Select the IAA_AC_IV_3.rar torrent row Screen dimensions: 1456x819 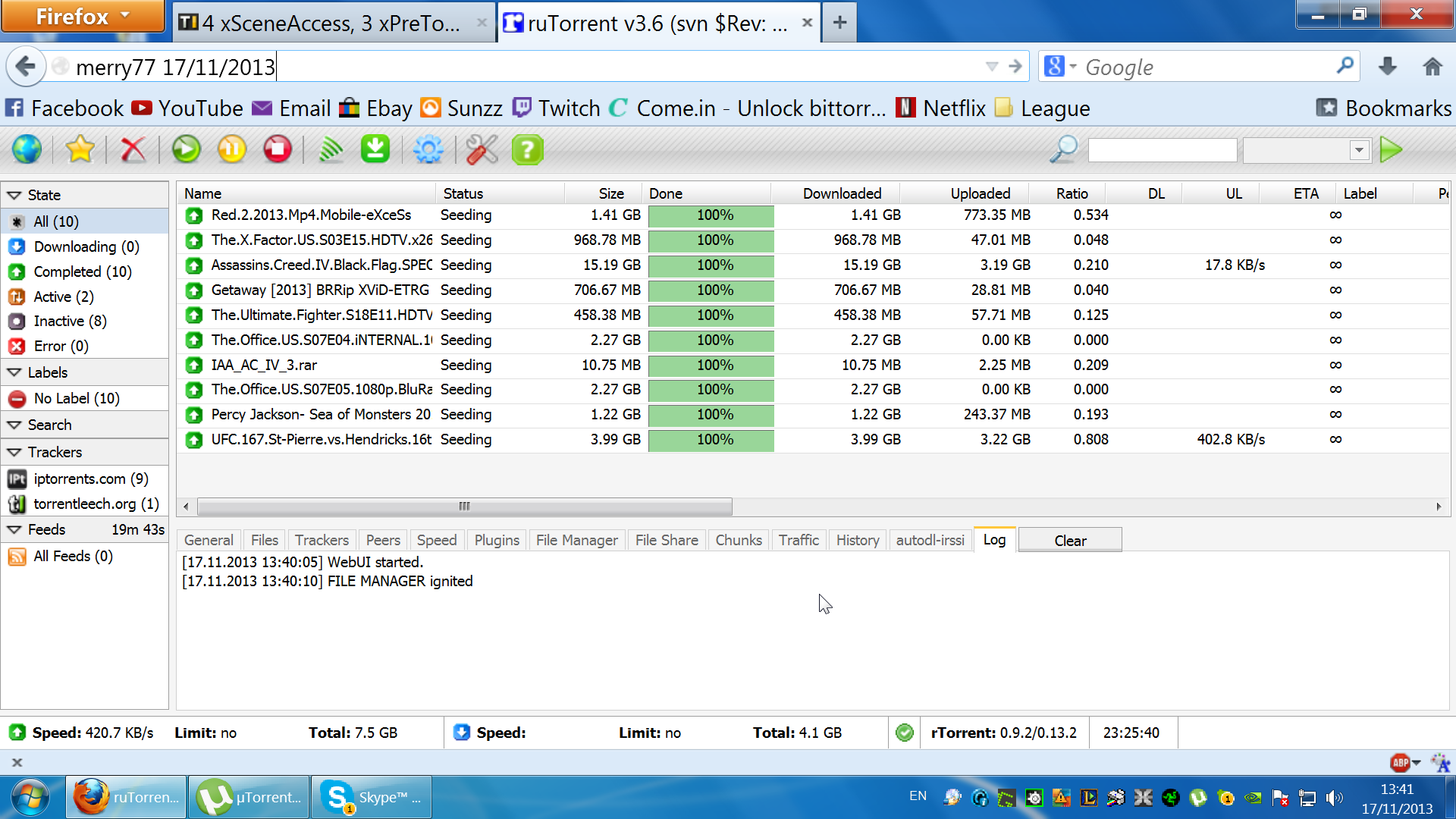point(811,365)
